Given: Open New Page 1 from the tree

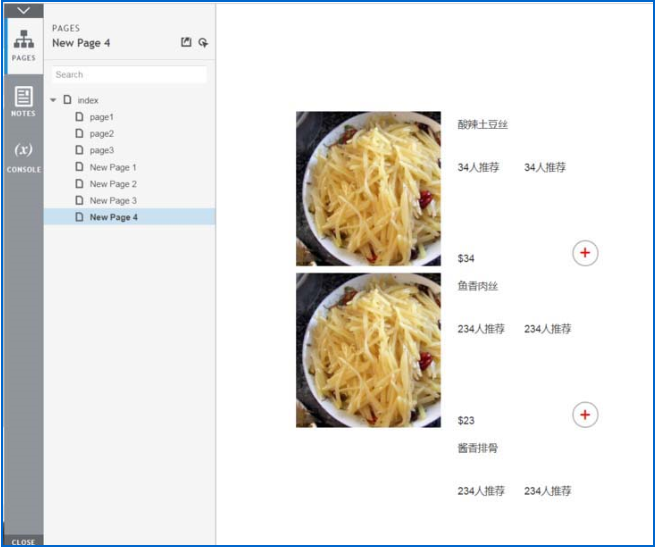Looking at the screenshot, I should pos(112,167).
